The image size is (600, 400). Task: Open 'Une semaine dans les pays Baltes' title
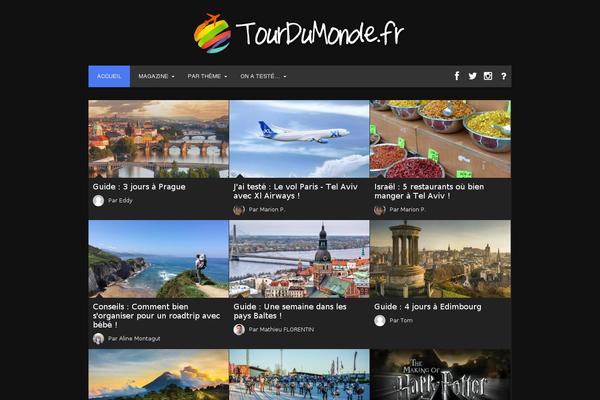(x=290, y=311)
